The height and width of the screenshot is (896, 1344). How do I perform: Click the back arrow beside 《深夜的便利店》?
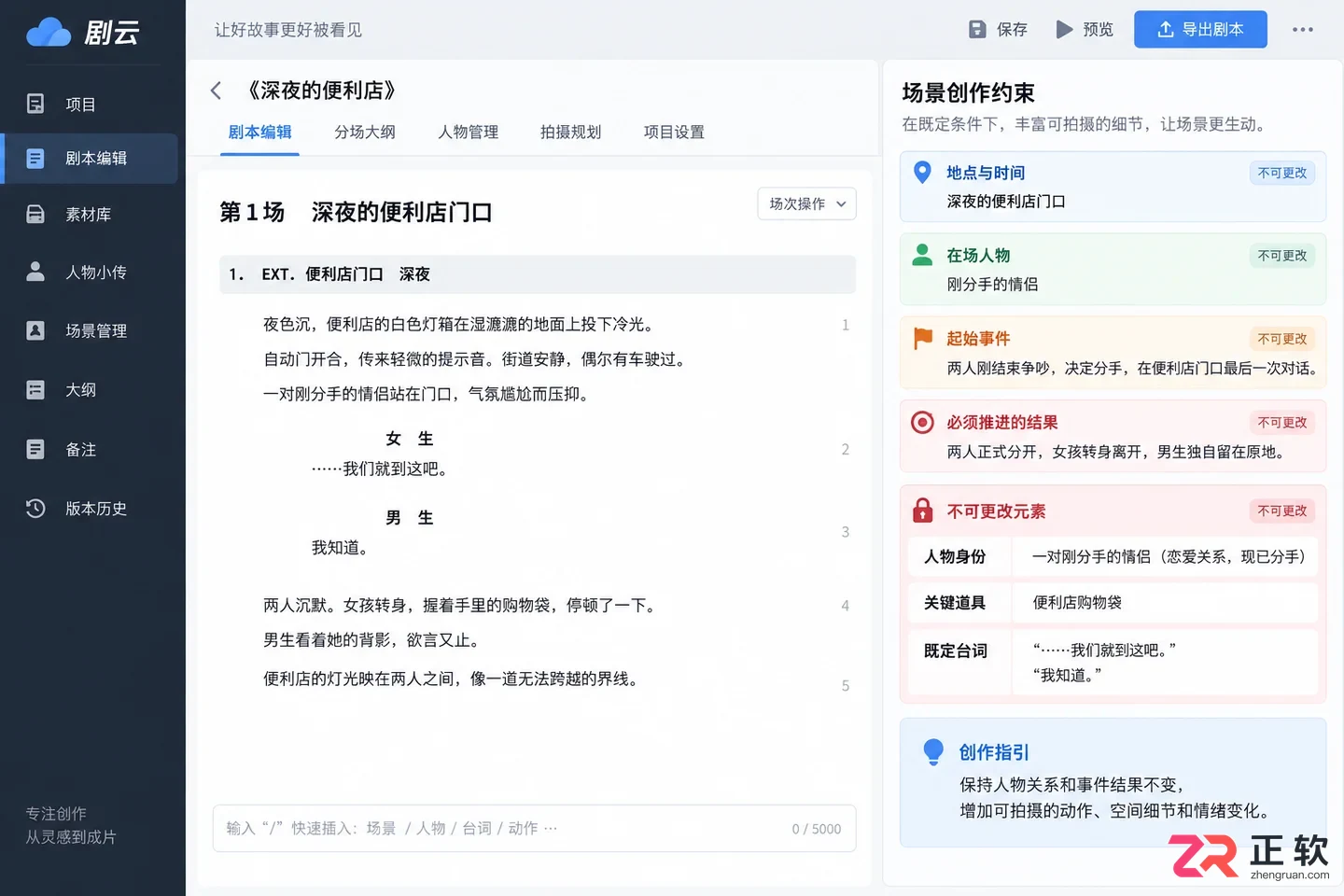click(x=216, y=91)
